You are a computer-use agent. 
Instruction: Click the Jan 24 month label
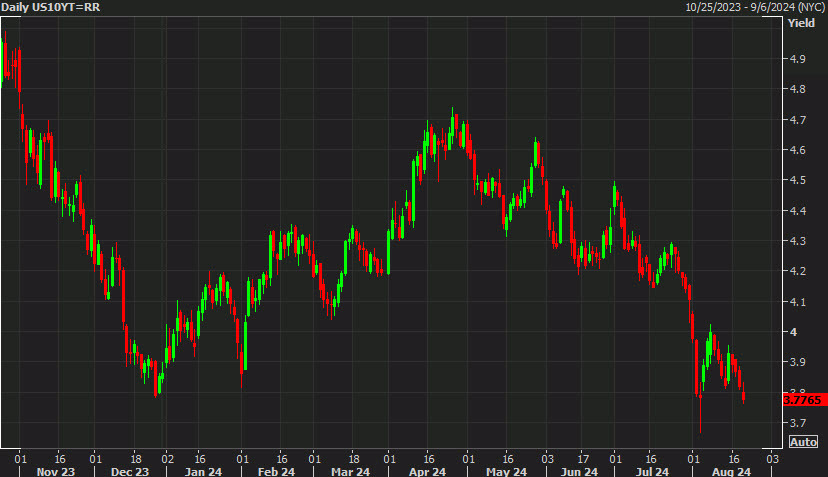(x=203, y=471)
